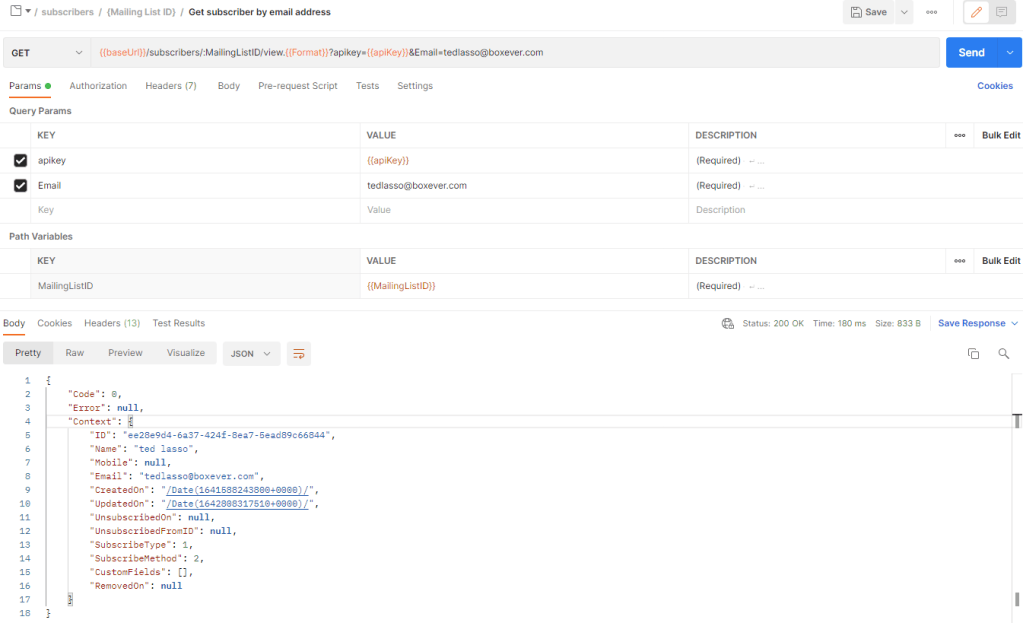Click the three-dot more actions icon near Save

click(x=931, y=12)
